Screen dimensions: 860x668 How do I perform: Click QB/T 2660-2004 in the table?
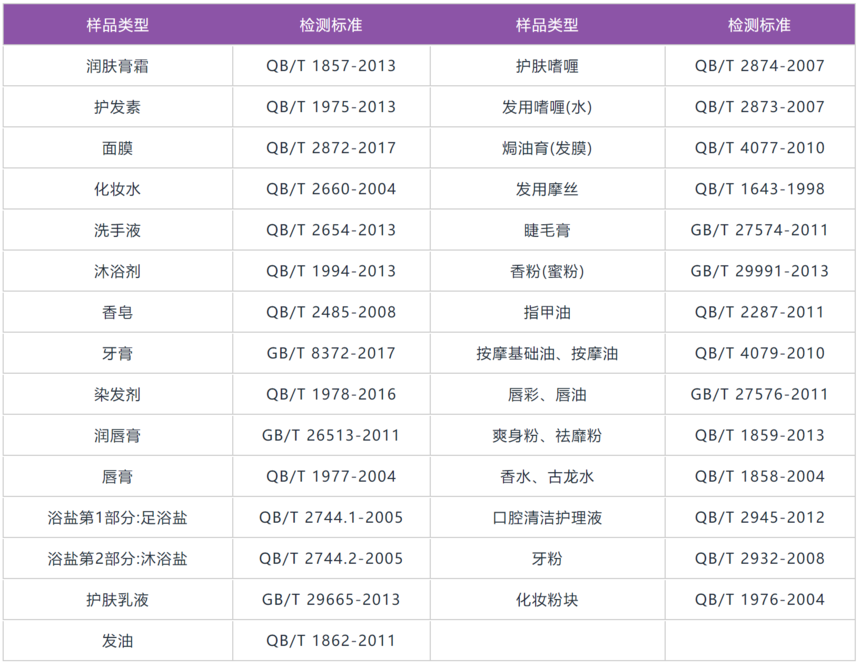coord(331,189)
